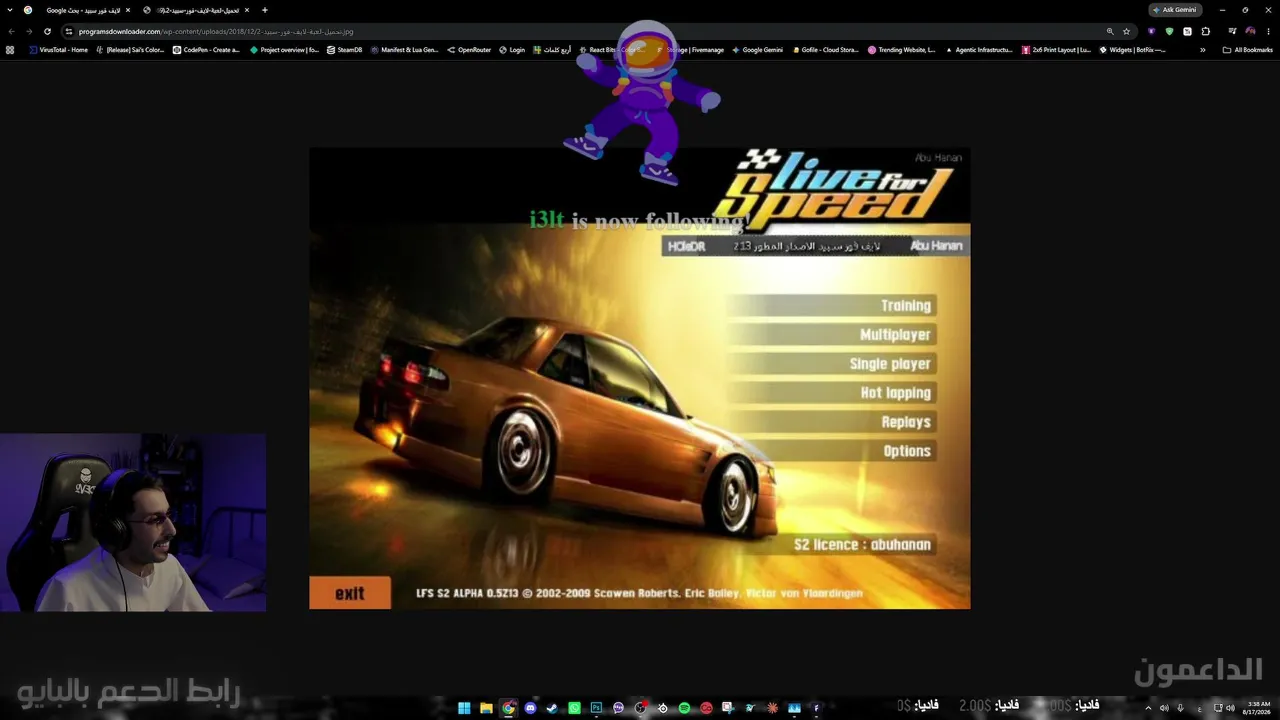Click the browser forward arrow

pyautogui.click(x=29, y=31)
